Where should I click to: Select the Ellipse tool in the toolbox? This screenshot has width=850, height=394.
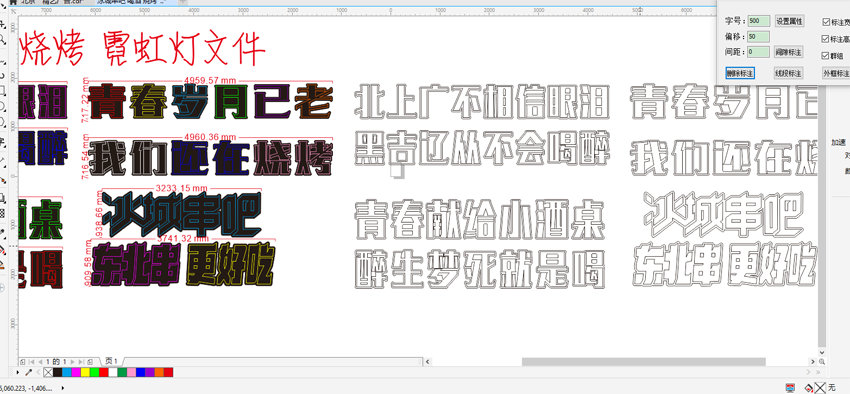(3, 105)
